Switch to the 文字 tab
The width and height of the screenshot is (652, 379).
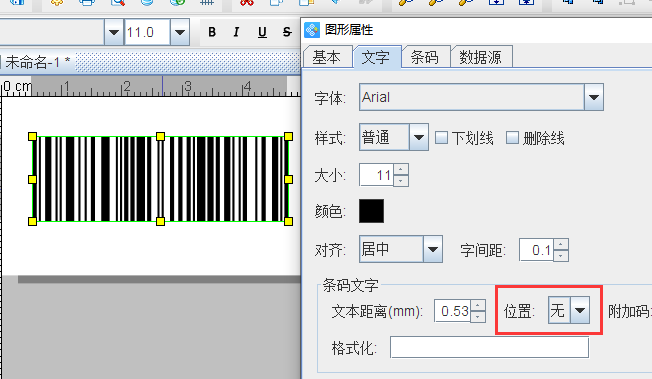376,57
